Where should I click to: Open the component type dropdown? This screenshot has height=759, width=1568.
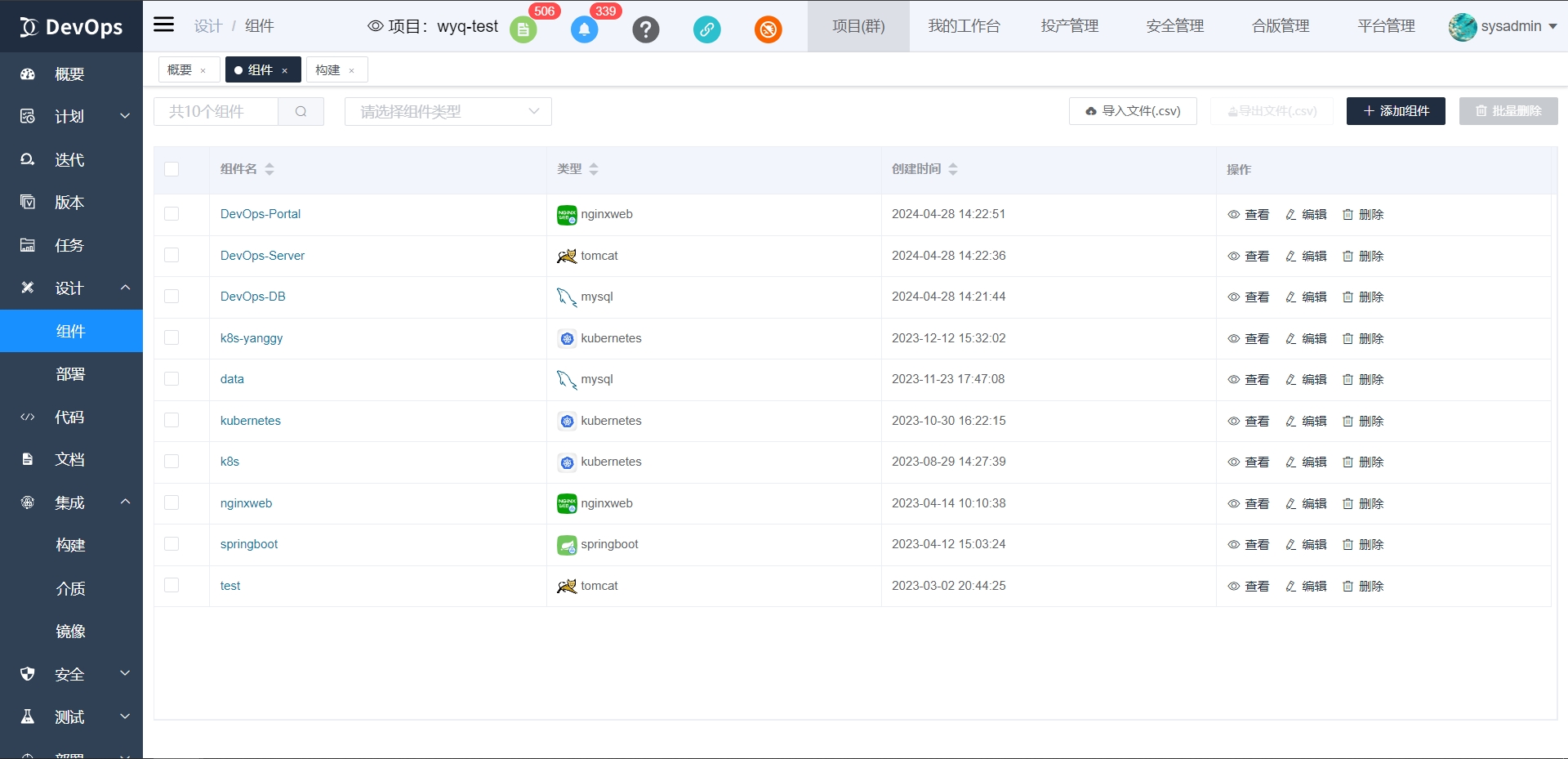click(448, 112)
